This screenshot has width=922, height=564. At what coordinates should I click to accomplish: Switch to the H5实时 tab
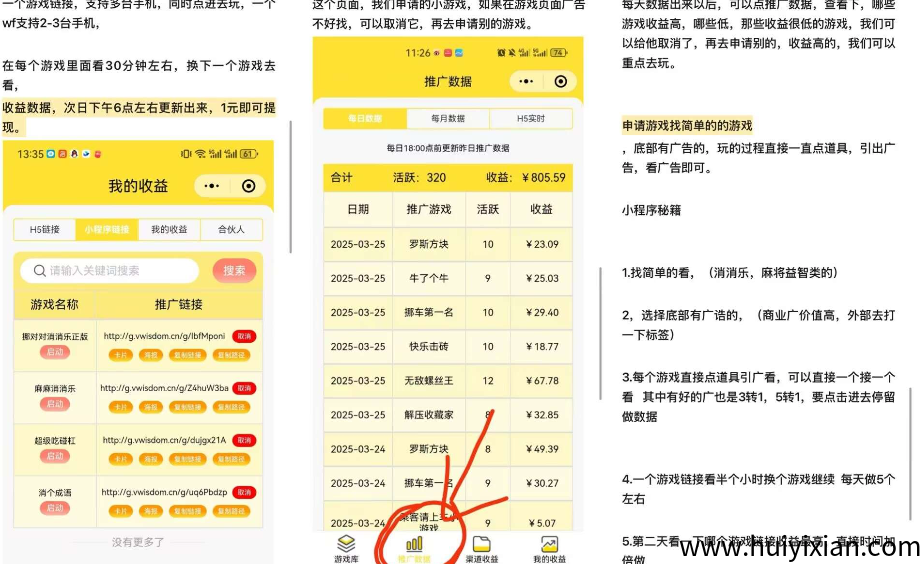tap(530, 119)
